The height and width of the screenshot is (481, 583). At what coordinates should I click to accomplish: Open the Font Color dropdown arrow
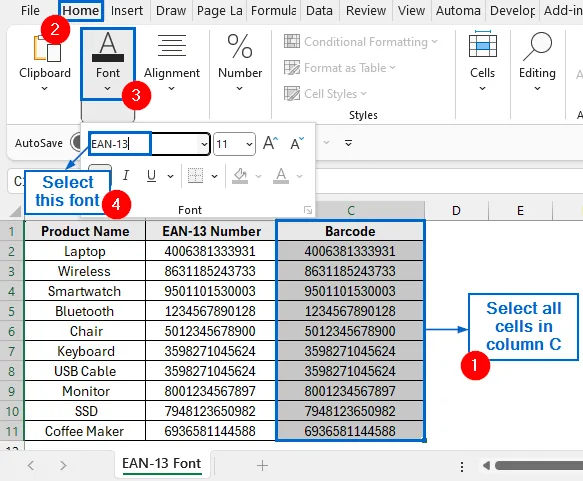[299, 176]
